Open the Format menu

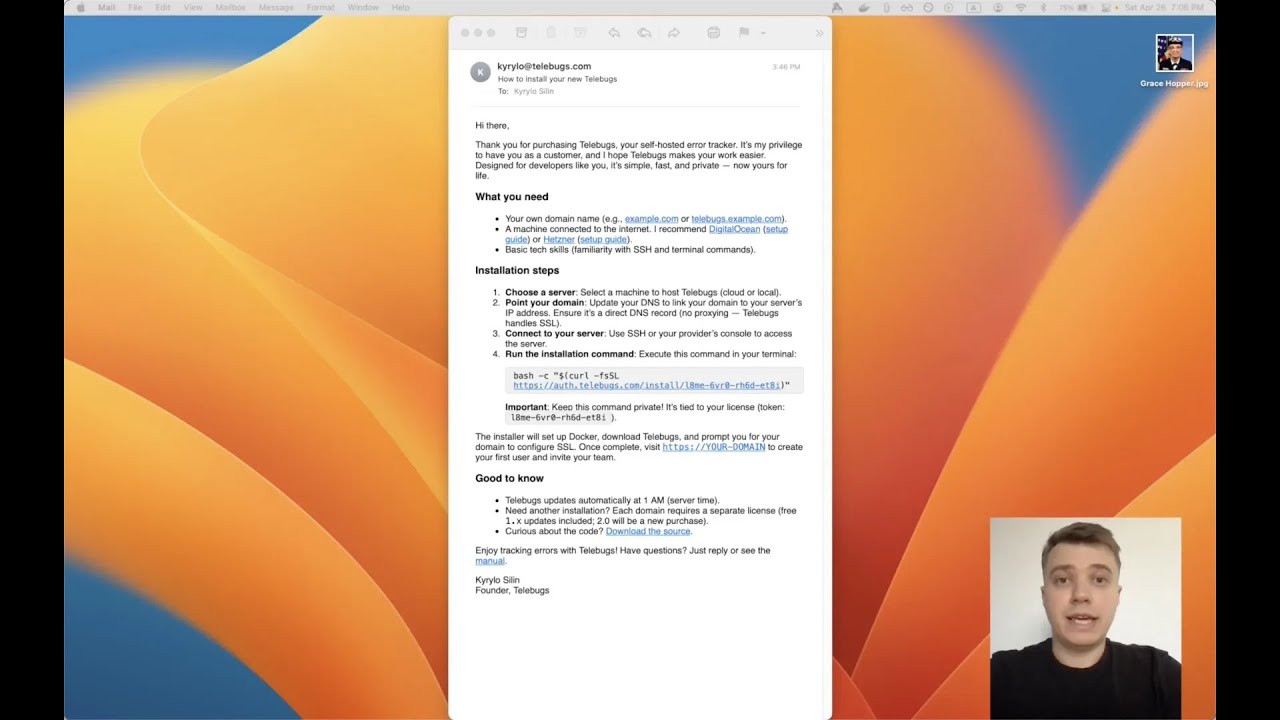(320, 7)
